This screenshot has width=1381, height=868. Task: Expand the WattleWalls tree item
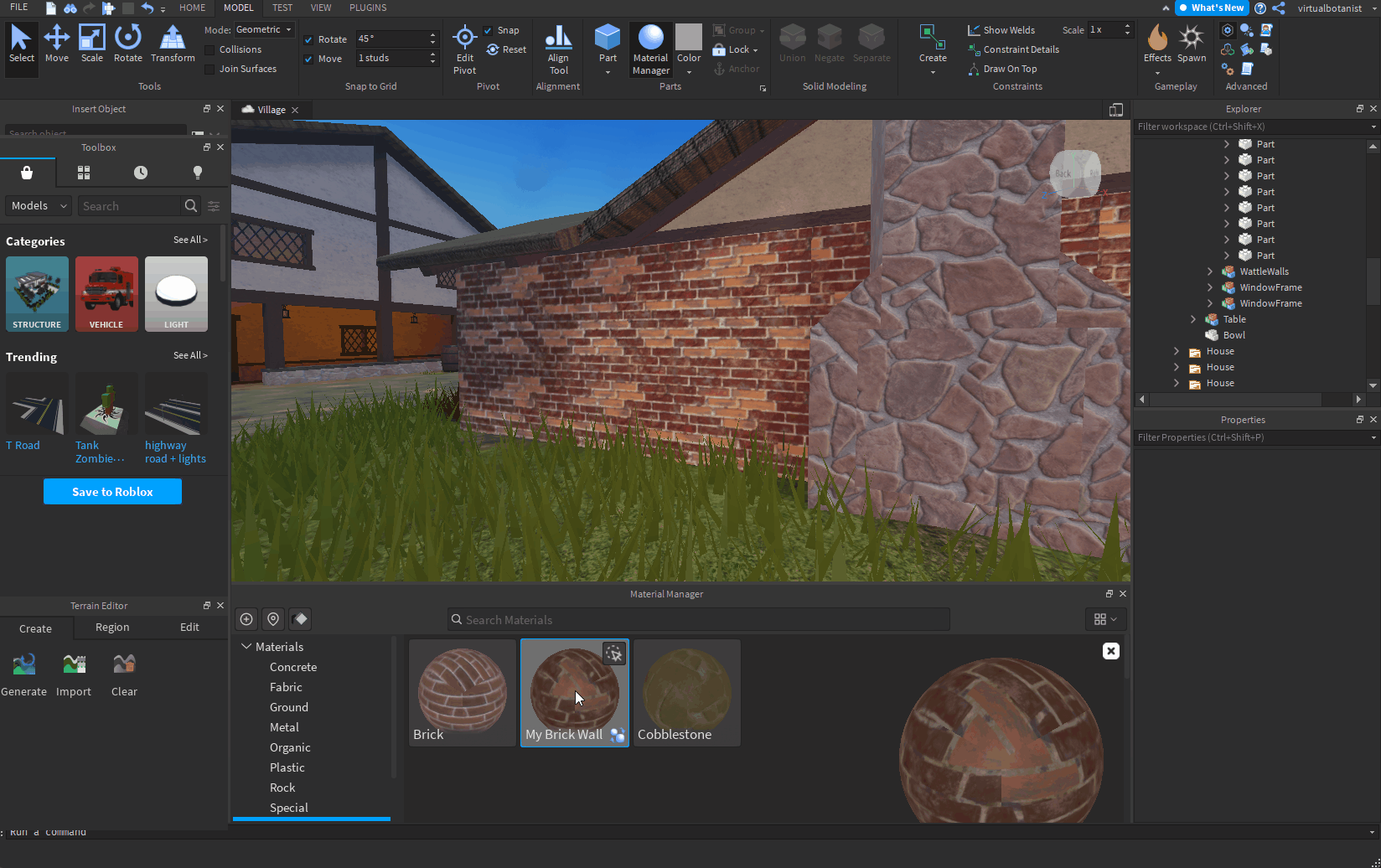point(1210,271)
